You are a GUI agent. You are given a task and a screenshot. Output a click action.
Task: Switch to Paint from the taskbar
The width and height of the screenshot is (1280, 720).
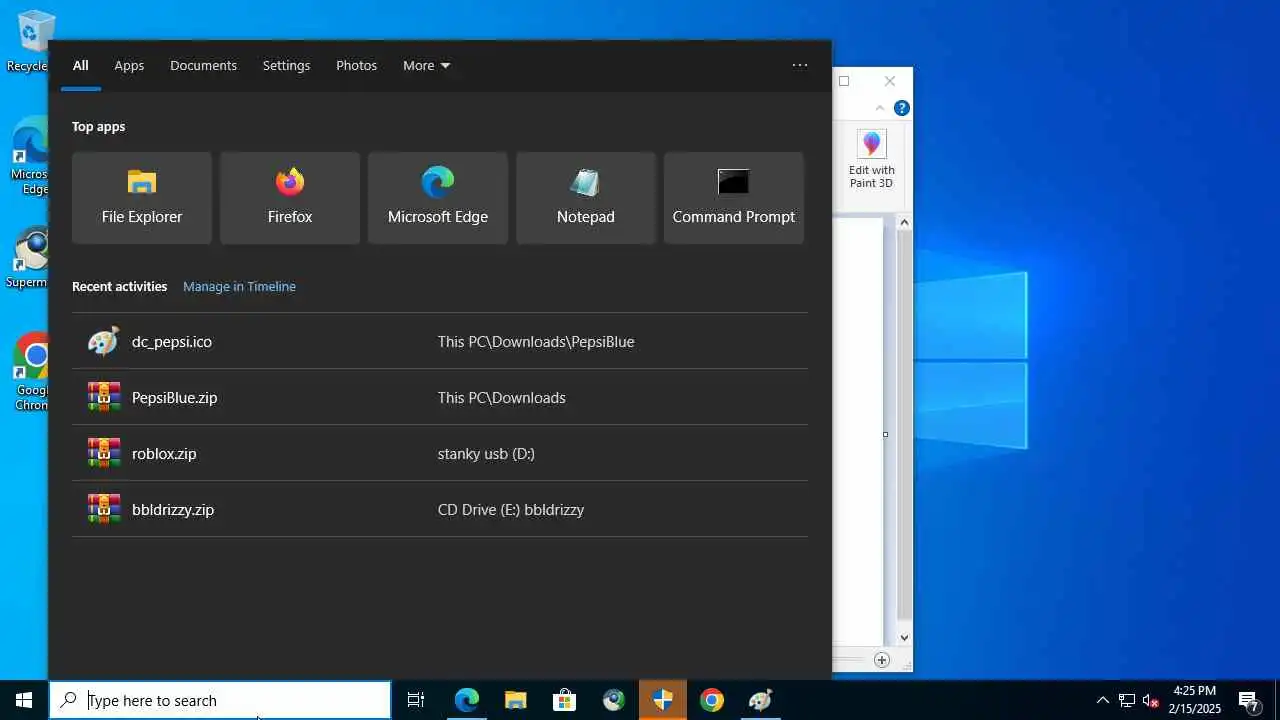pyautogui.click(x=761, y=700)
